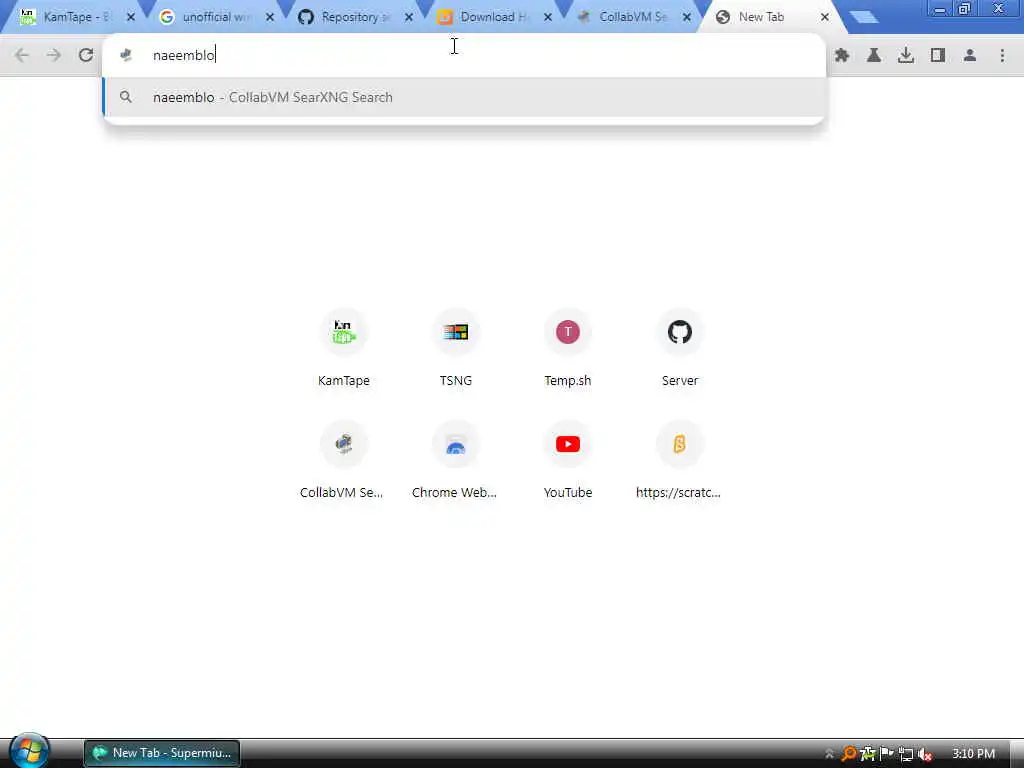Open the TSNG shortcut tile
Screen dimensions: 1024x768
[455, 349]
